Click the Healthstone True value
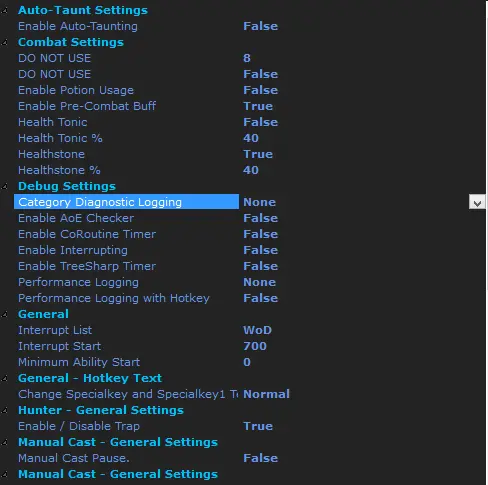This screenshot has width=488, height=485. [258, 154]
